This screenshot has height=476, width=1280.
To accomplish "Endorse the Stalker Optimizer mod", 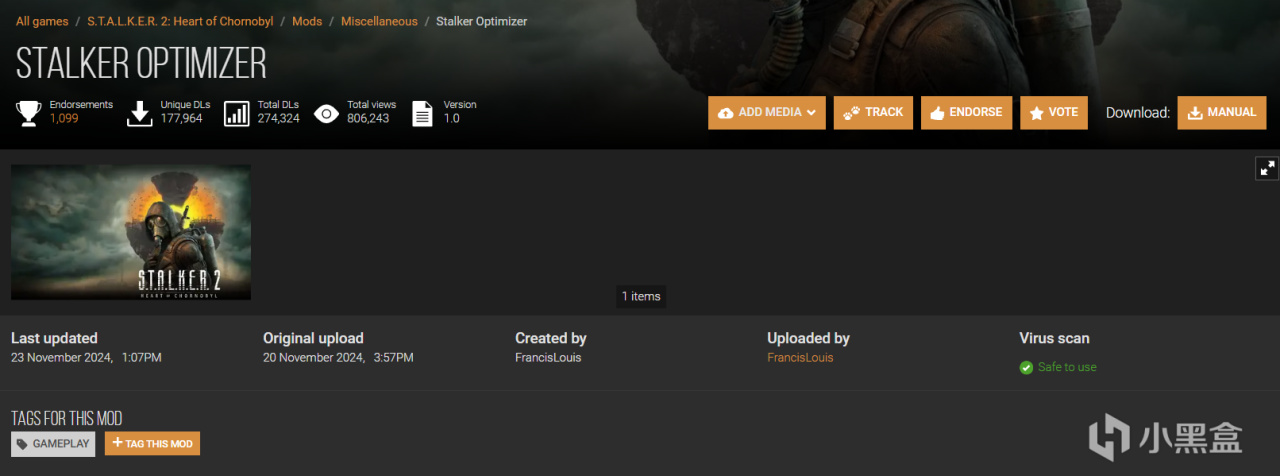I will pos(966,113).
